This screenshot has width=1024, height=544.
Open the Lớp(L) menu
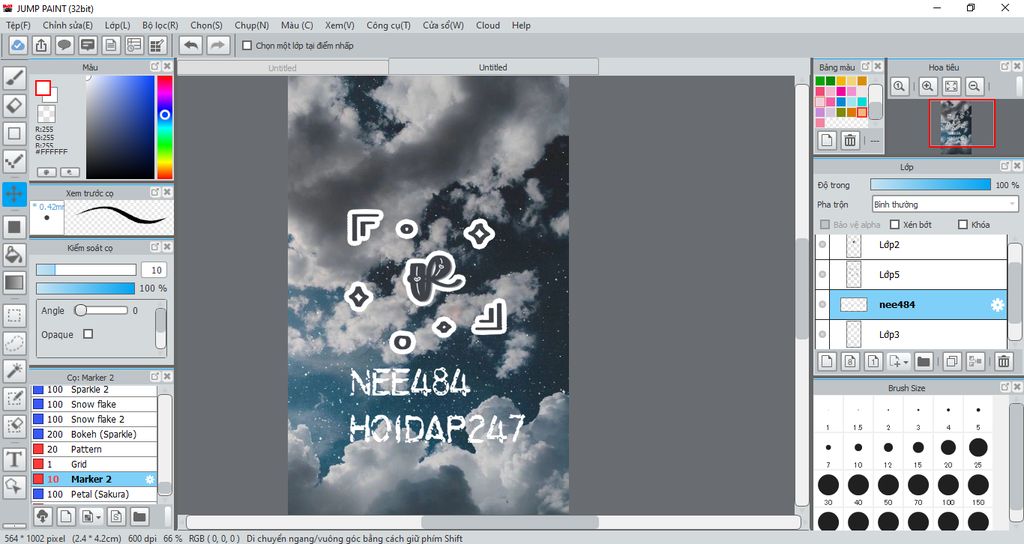118,25
